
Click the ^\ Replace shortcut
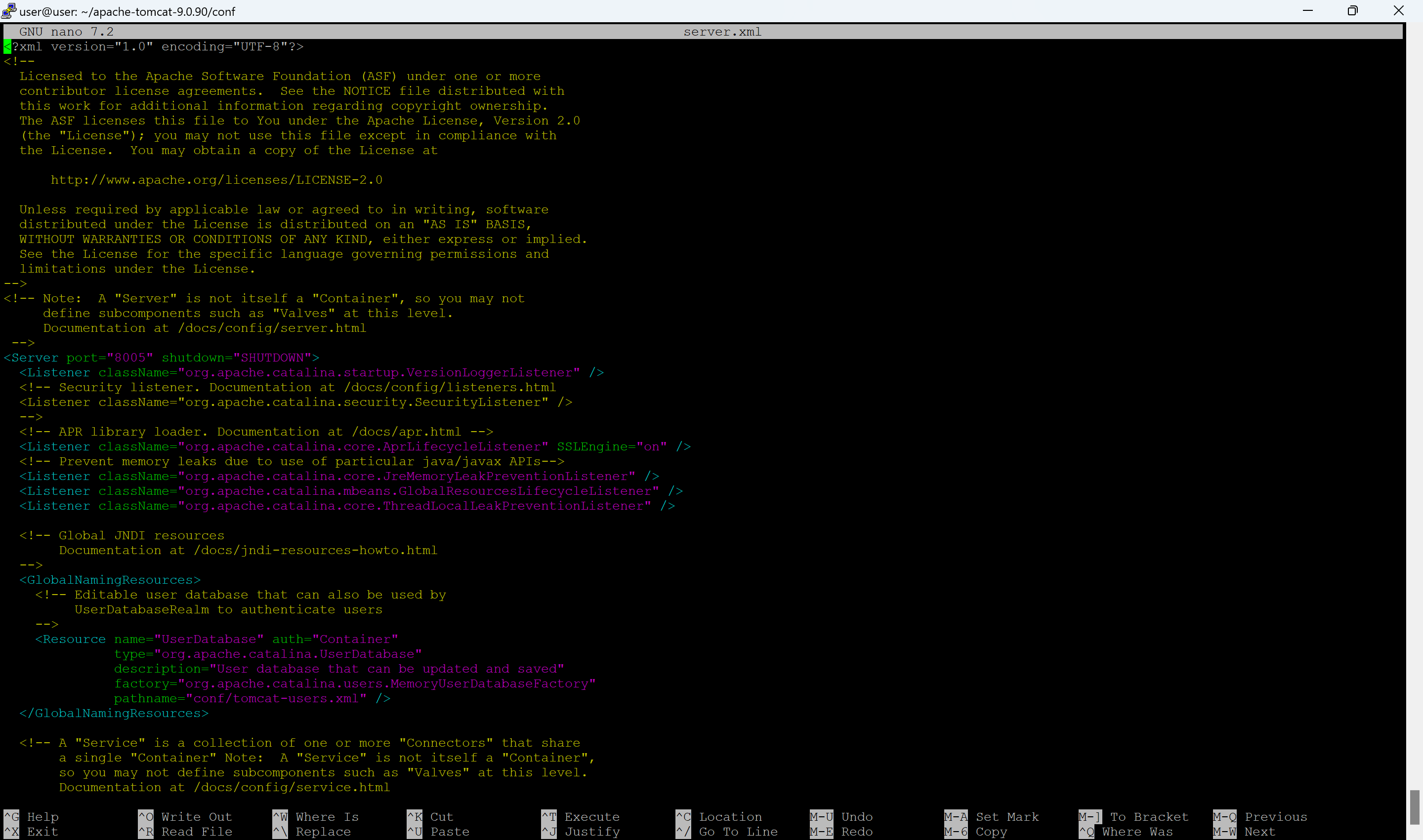[312, 832]
